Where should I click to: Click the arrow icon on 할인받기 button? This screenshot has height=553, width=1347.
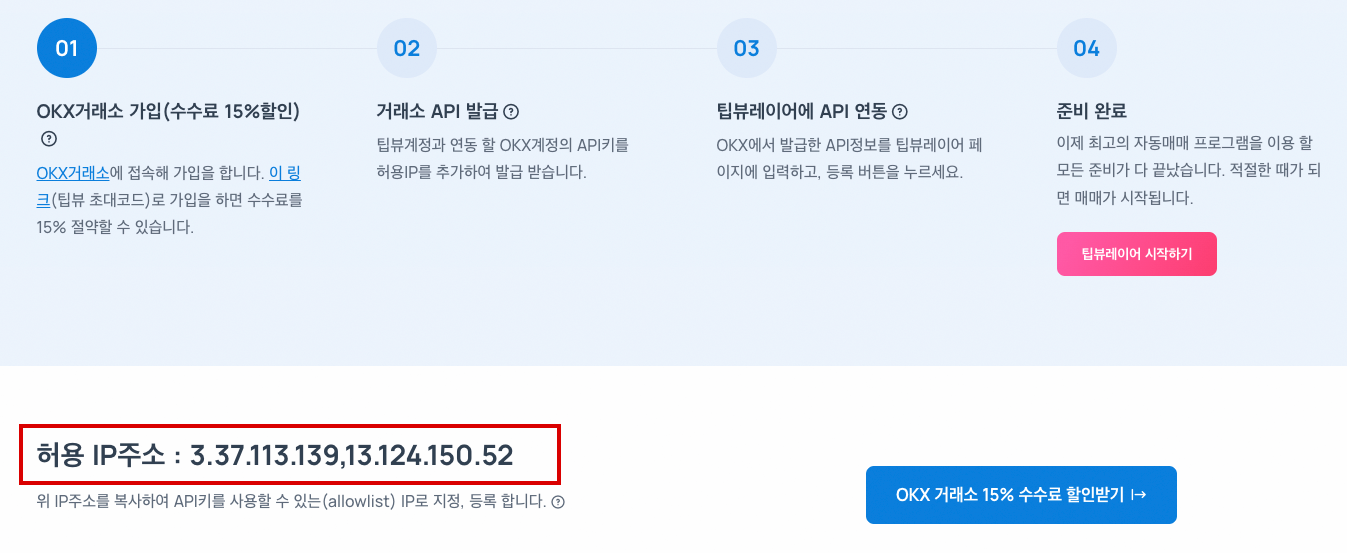[x=1138, y=495]
